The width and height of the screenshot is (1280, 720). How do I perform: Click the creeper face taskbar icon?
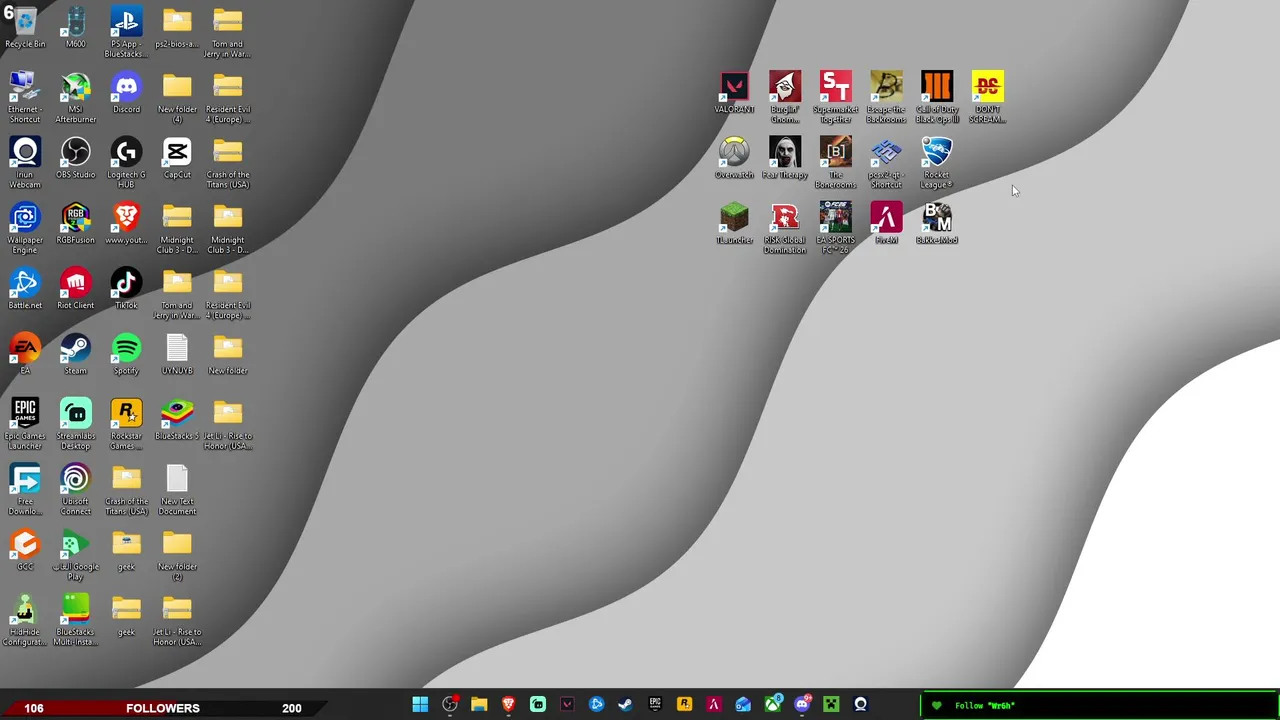(831, 705)
